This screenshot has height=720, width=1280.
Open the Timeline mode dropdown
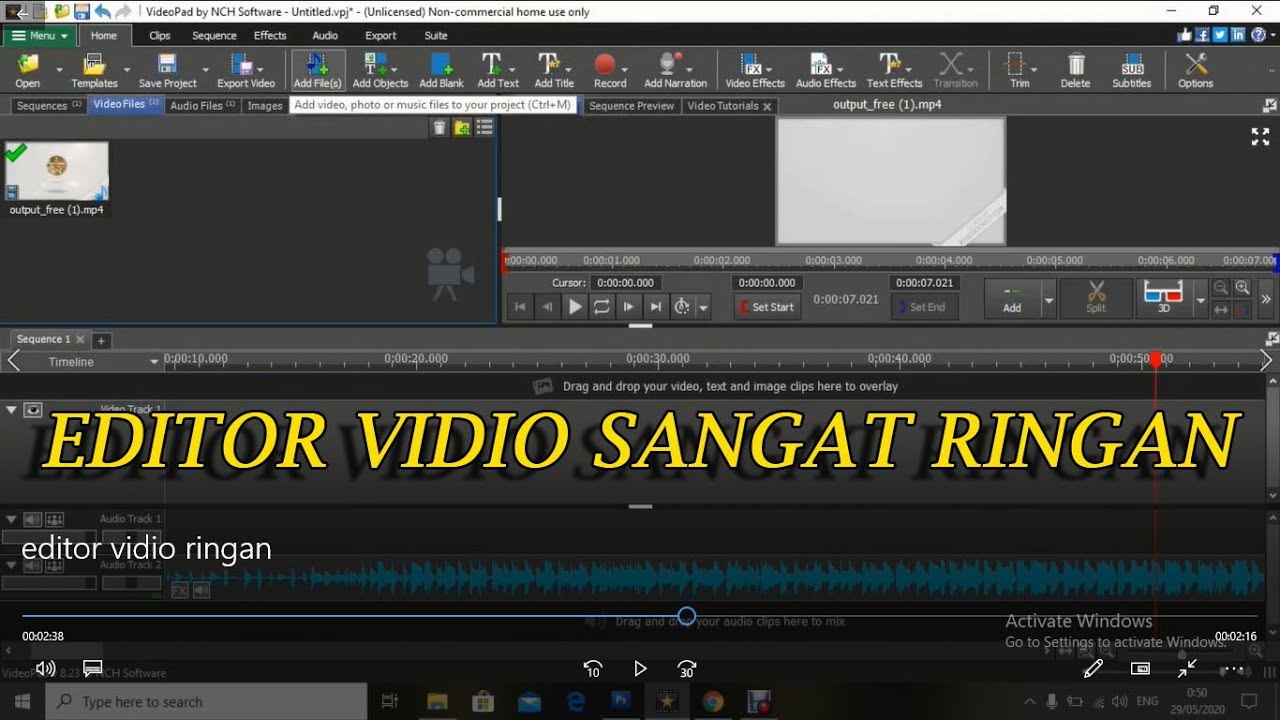click(154, 361)
